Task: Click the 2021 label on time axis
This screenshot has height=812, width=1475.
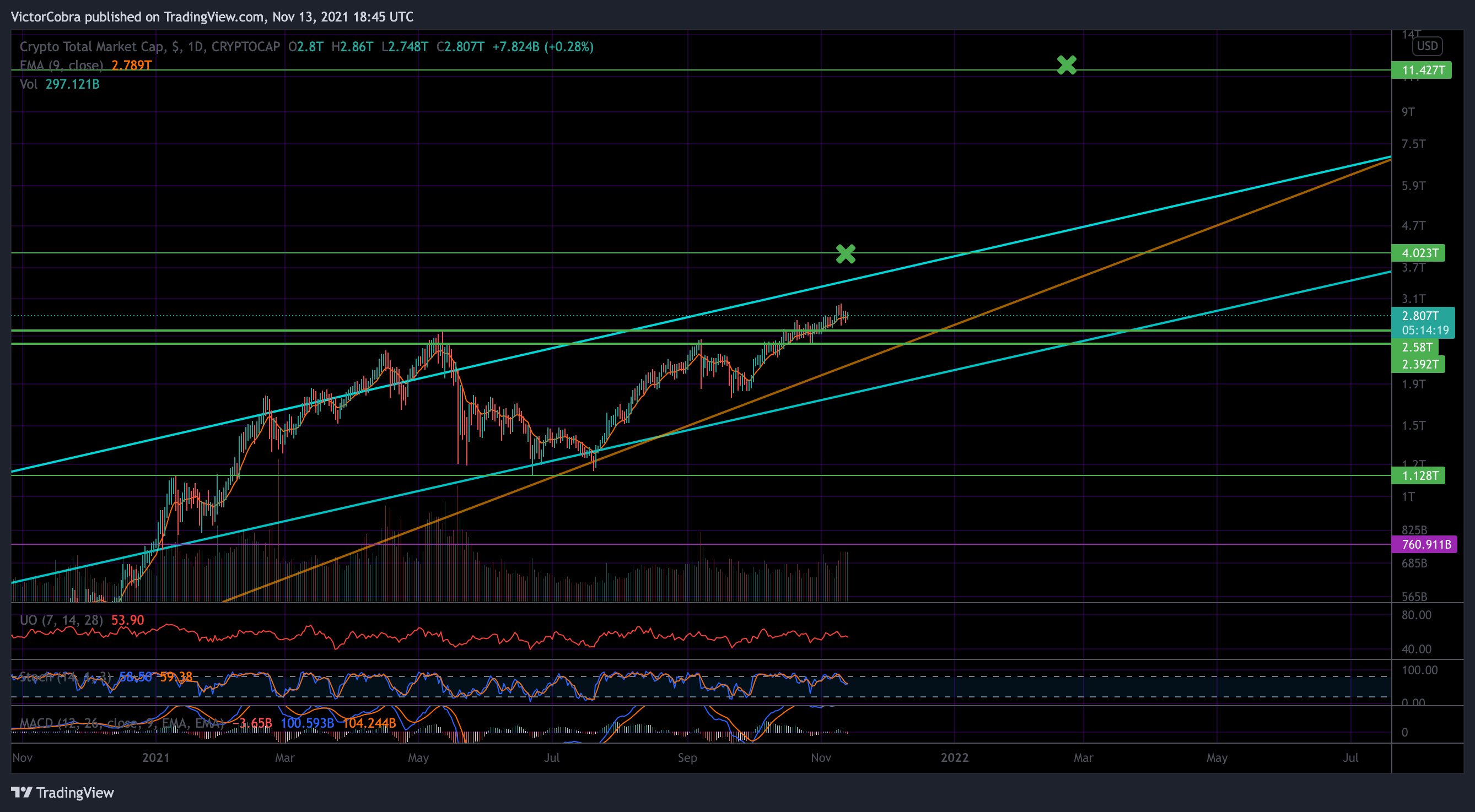Action: tap(156, 757)
